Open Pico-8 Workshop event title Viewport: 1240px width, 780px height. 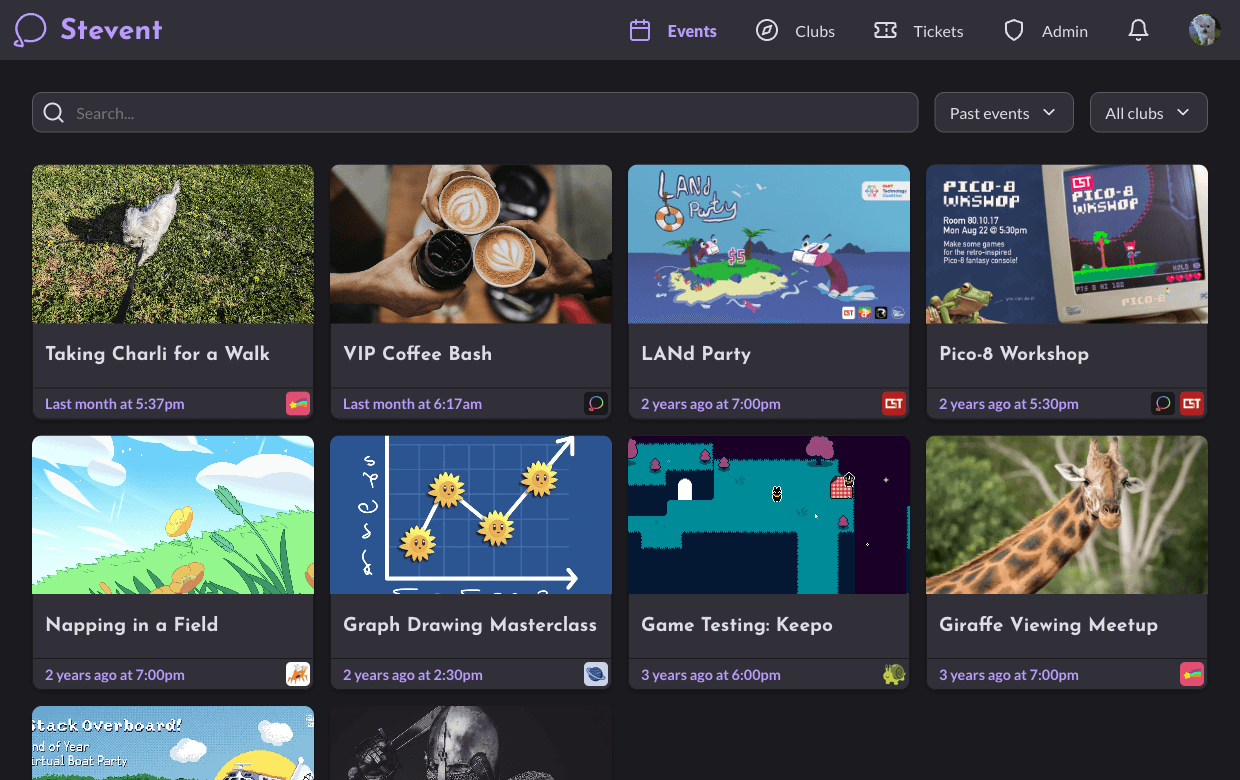1014,354
